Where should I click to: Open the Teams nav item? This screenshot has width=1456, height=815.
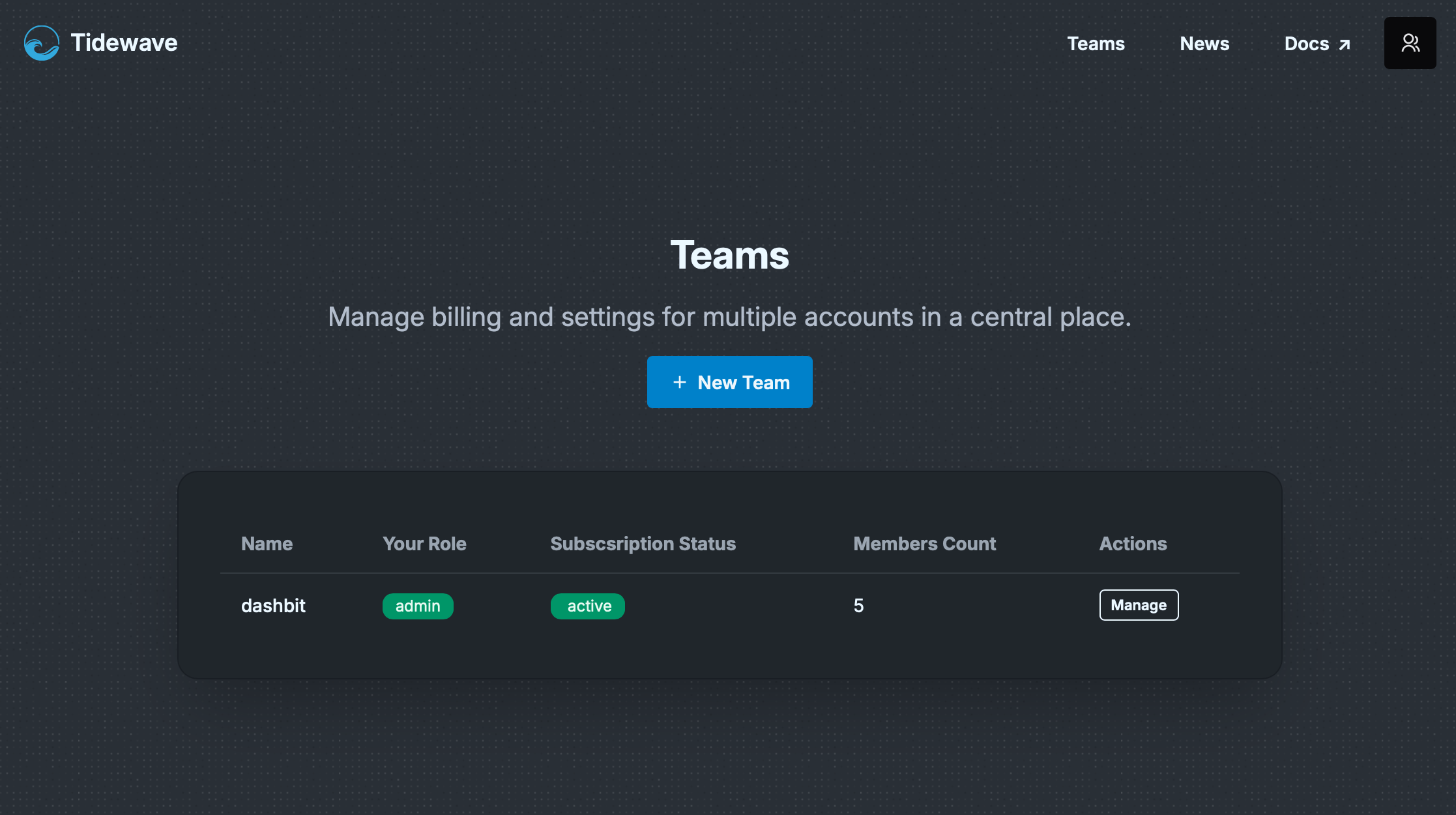(1096, 44)
